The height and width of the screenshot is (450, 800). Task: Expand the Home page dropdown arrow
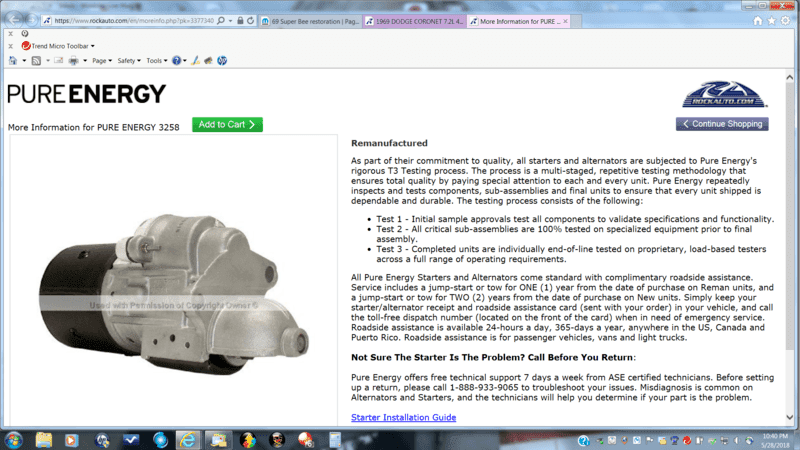click(23, 61)
